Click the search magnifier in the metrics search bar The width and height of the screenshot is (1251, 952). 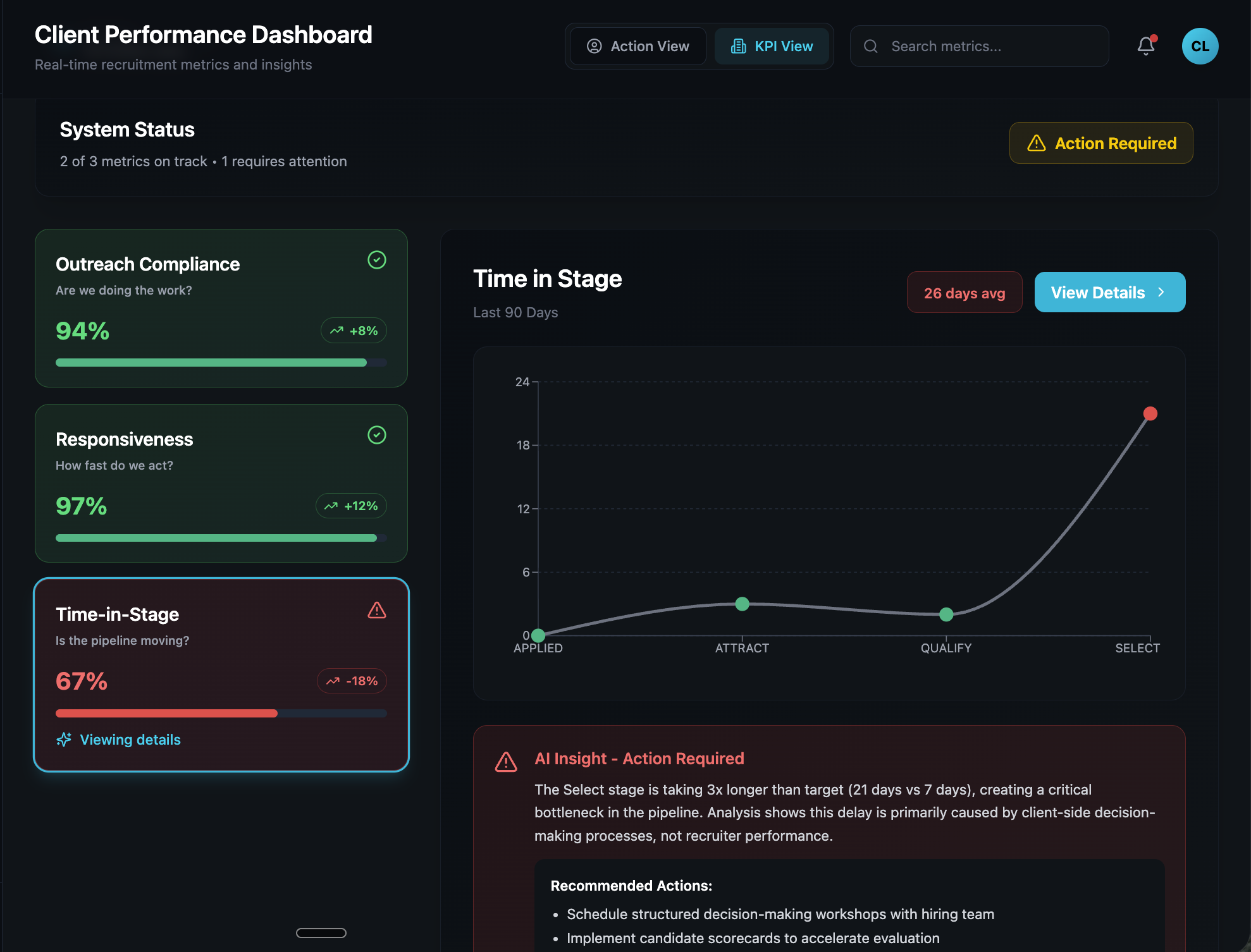pyautogui.click(x=871, y=46)
